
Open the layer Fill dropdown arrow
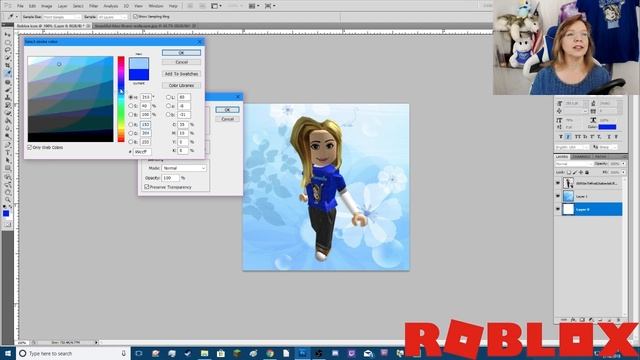point(623,172)
